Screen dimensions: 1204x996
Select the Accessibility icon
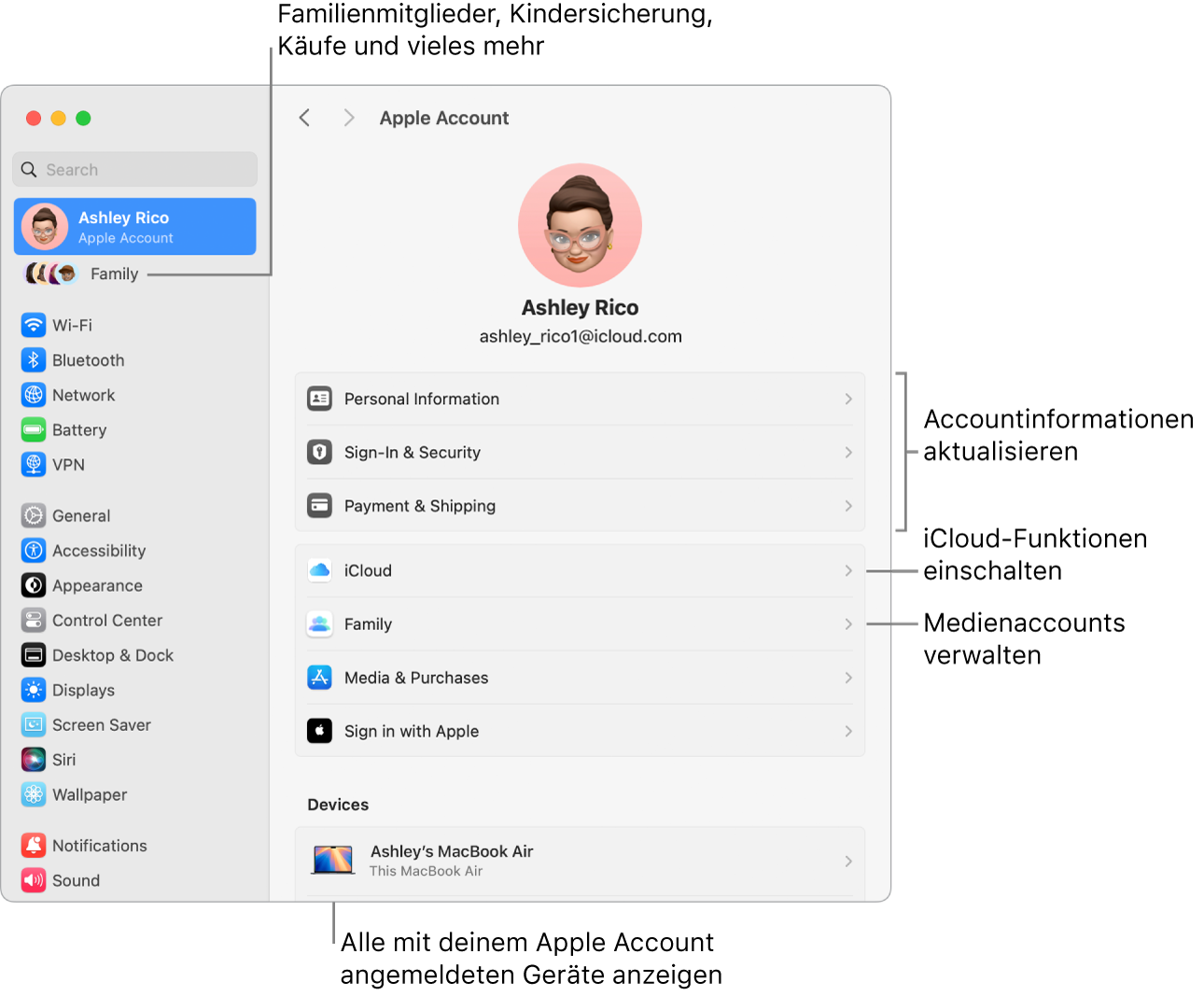tap(34, 551)
